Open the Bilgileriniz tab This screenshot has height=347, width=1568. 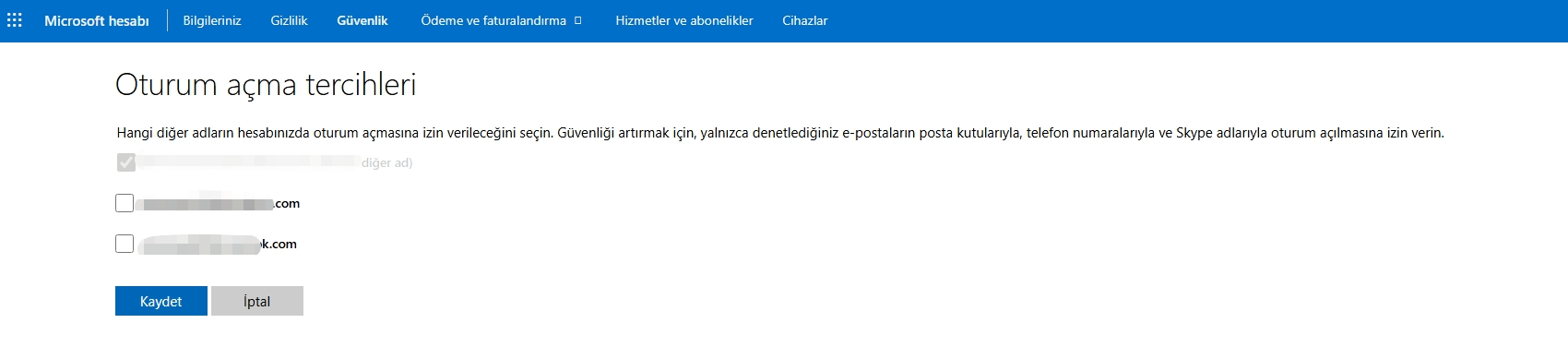[x=212, y=20]
